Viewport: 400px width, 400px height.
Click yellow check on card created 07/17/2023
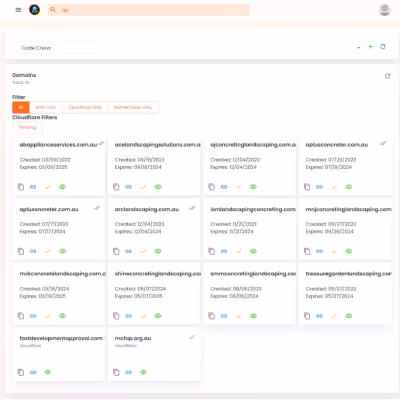[48, 251]
